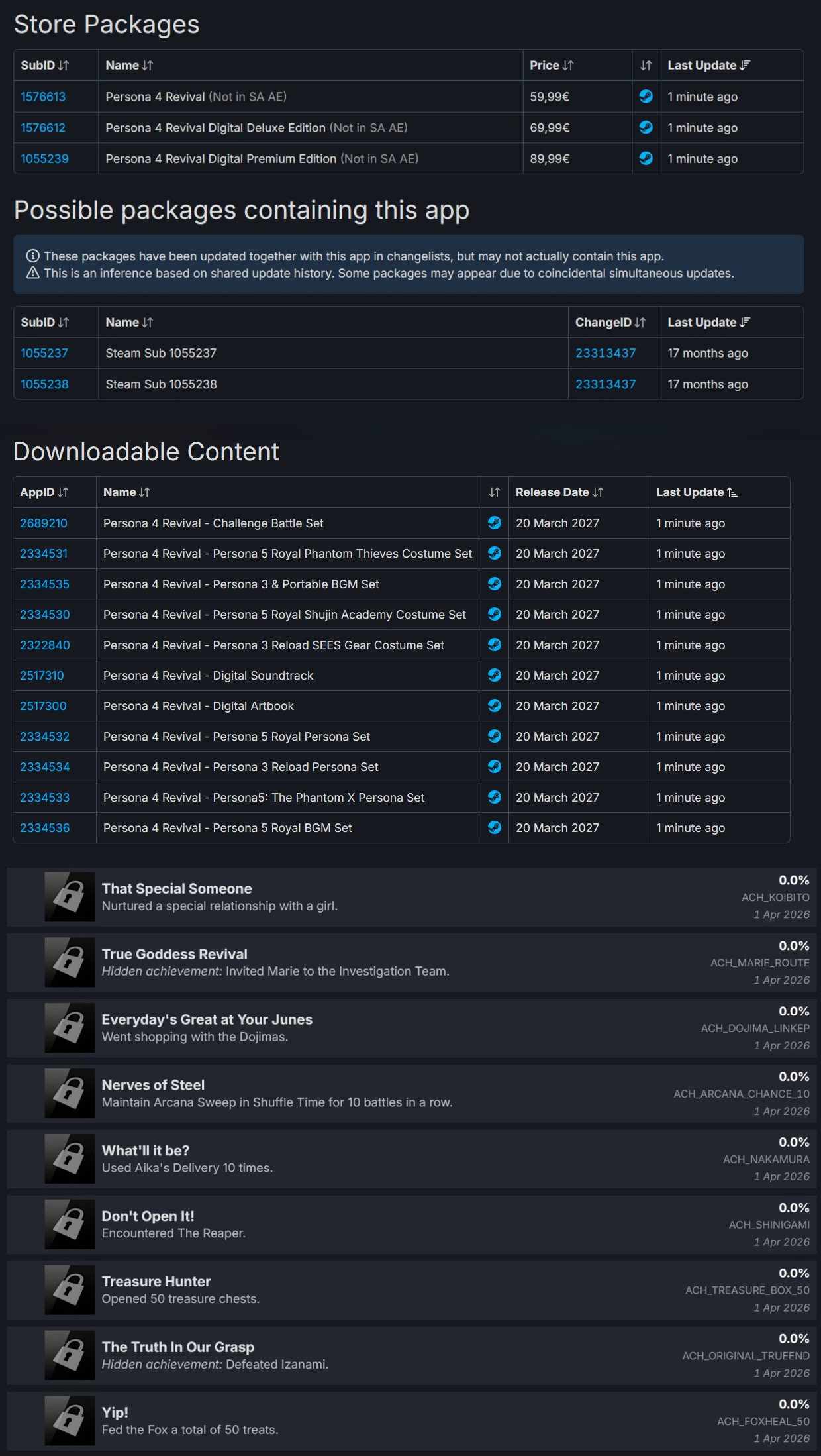Viewport: 821px width, 1456px height.
Task: Open SubID 1055238 package link
Action: click(x=44, y=384)
